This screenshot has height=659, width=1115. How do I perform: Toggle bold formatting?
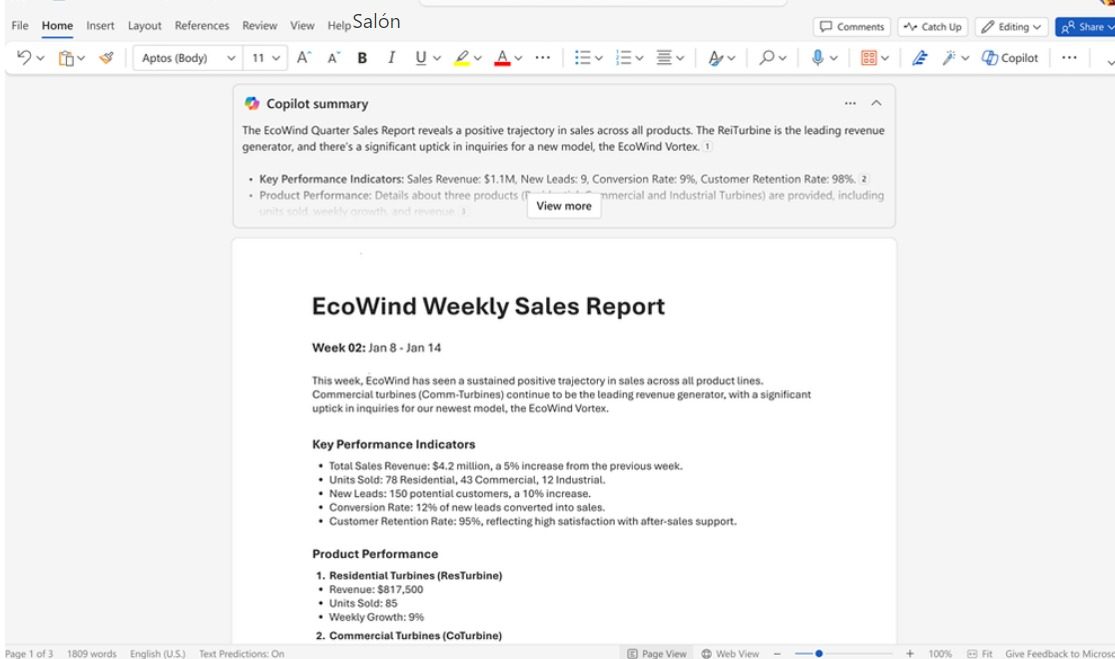pos(363,58)
